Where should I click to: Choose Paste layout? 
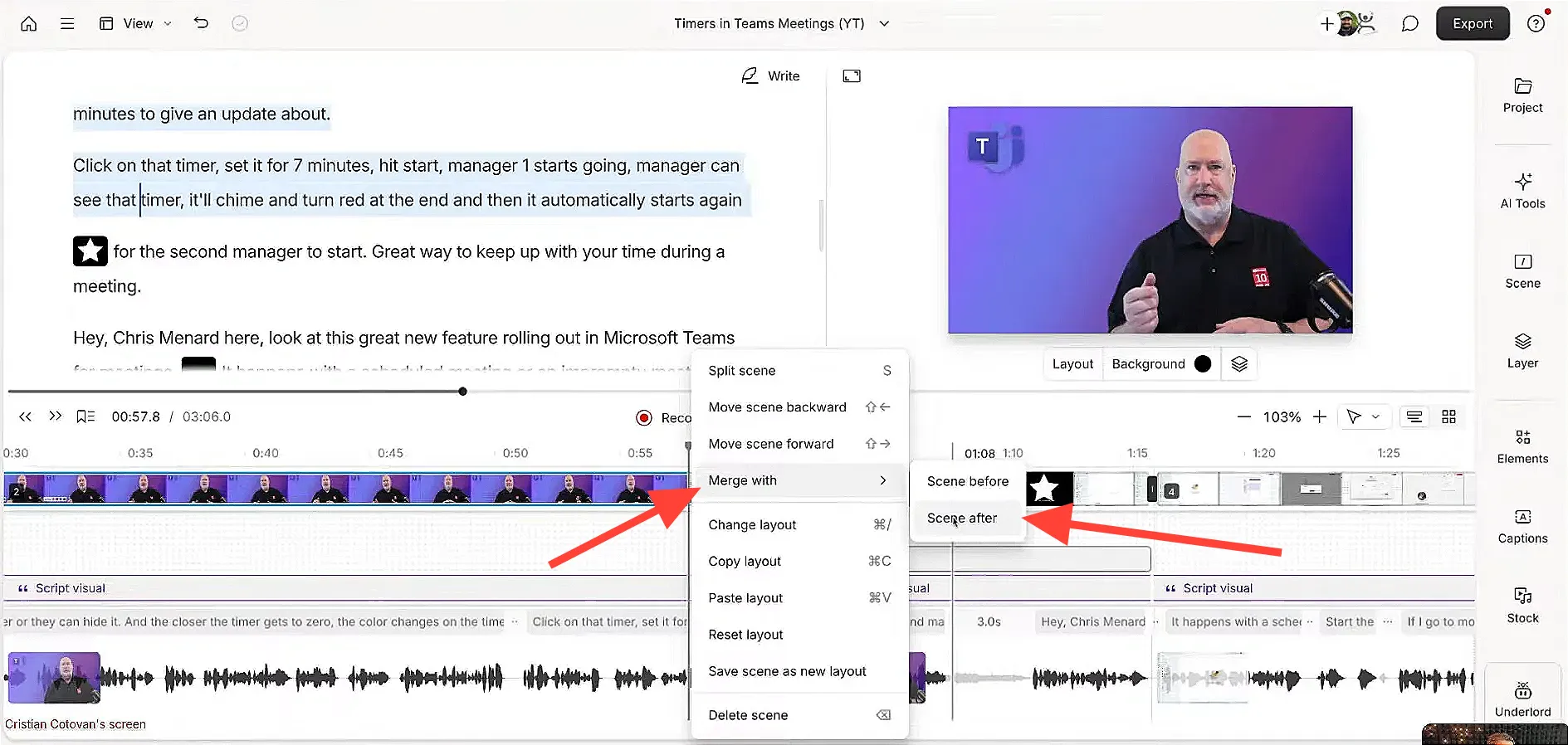tap(799, 598)
